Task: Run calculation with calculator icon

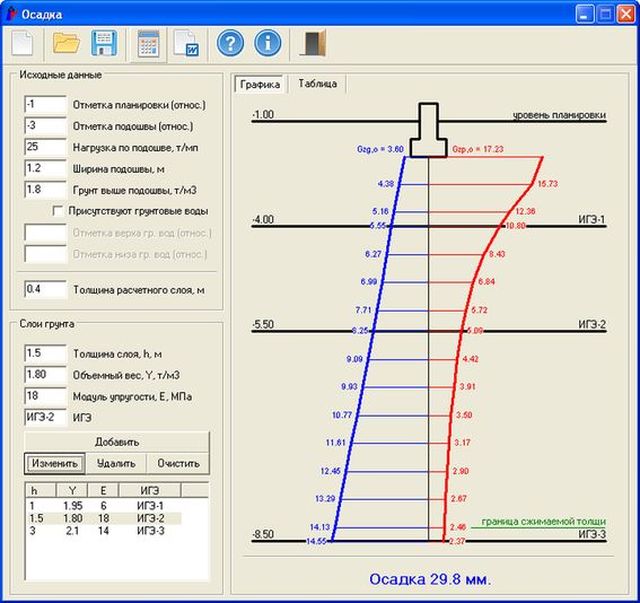Action: point(148,43)
